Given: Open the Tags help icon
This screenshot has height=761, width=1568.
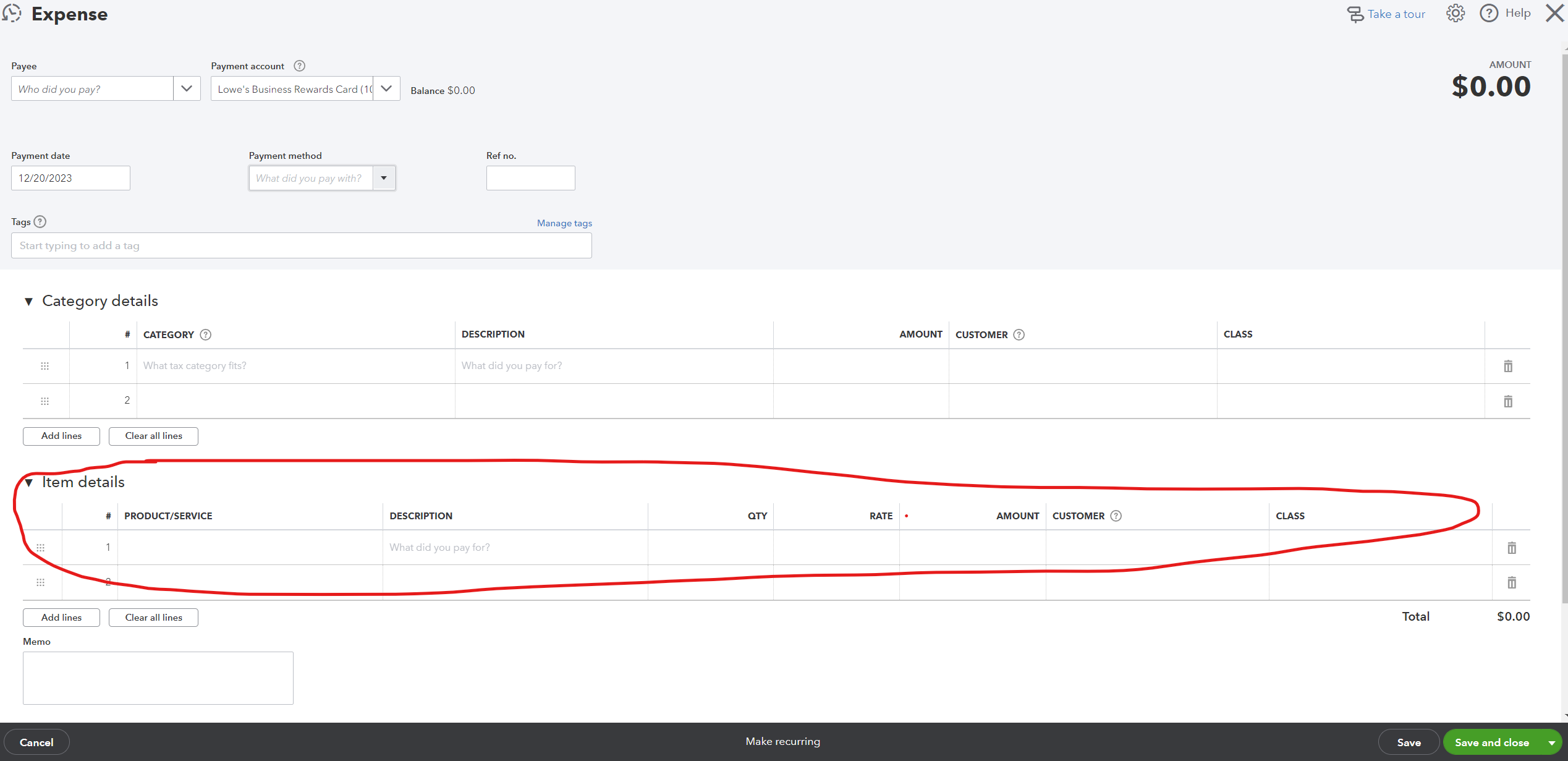Looking at the screenshot, I should [x=40, y=221].
